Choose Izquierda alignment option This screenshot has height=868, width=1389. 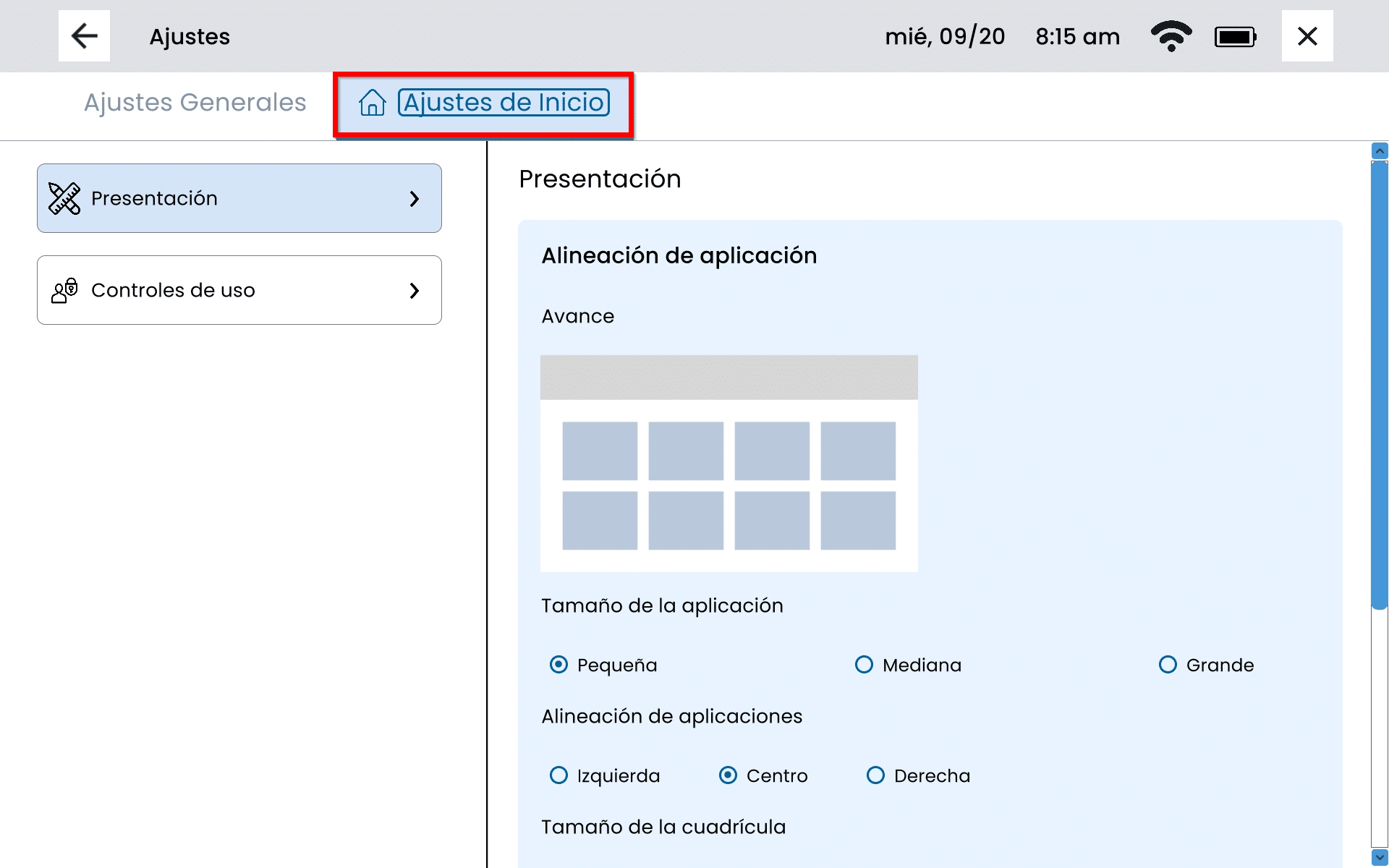pos(558,775)
